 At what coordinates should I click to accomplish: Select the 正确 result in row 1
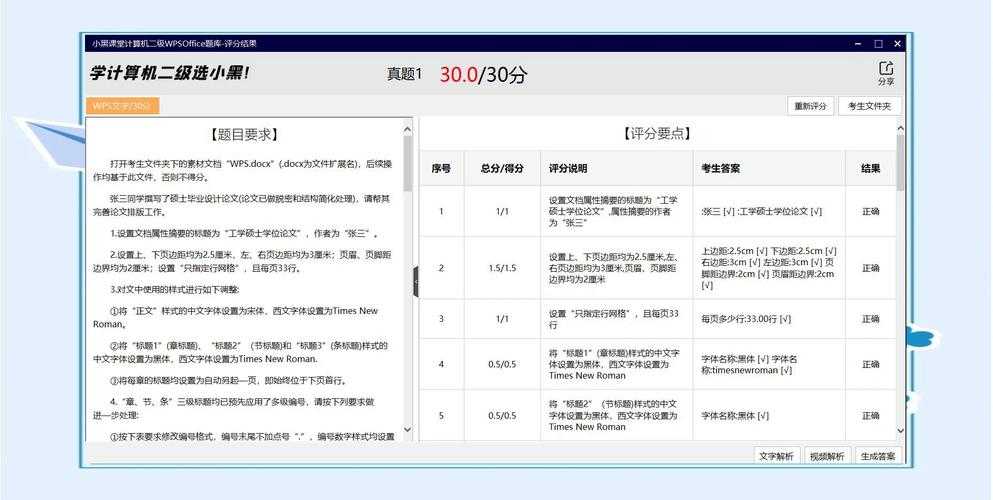pyautogui.click(x=871, y=211)
